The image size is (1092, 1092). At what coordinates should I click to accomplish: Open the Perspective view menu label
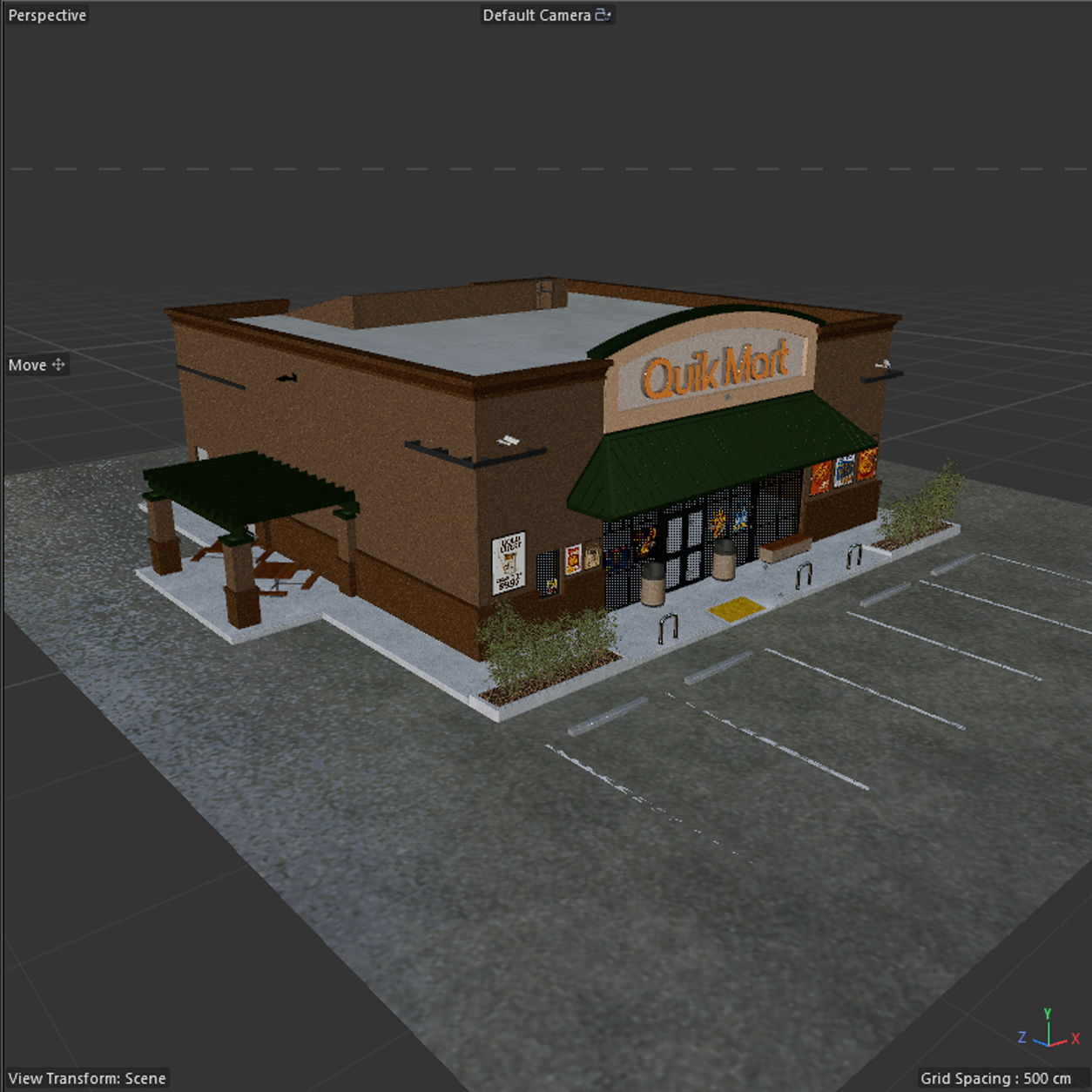pyautogui.click(x=47, y=15)
